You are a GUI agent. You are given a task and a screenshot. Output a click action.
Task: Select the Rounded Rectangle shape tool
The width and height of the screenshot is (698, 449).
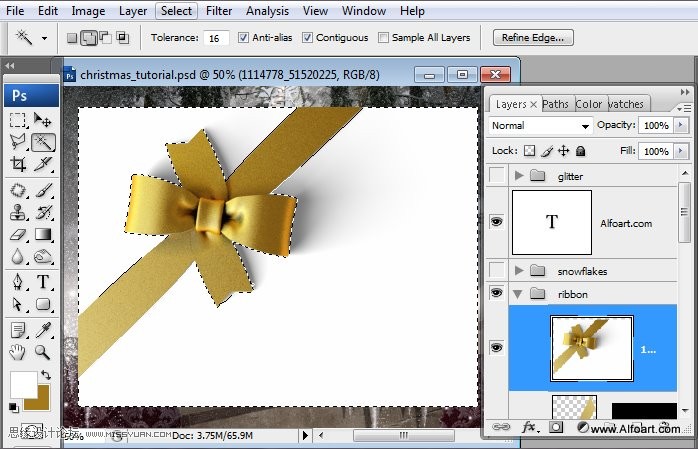coord(43,304)
